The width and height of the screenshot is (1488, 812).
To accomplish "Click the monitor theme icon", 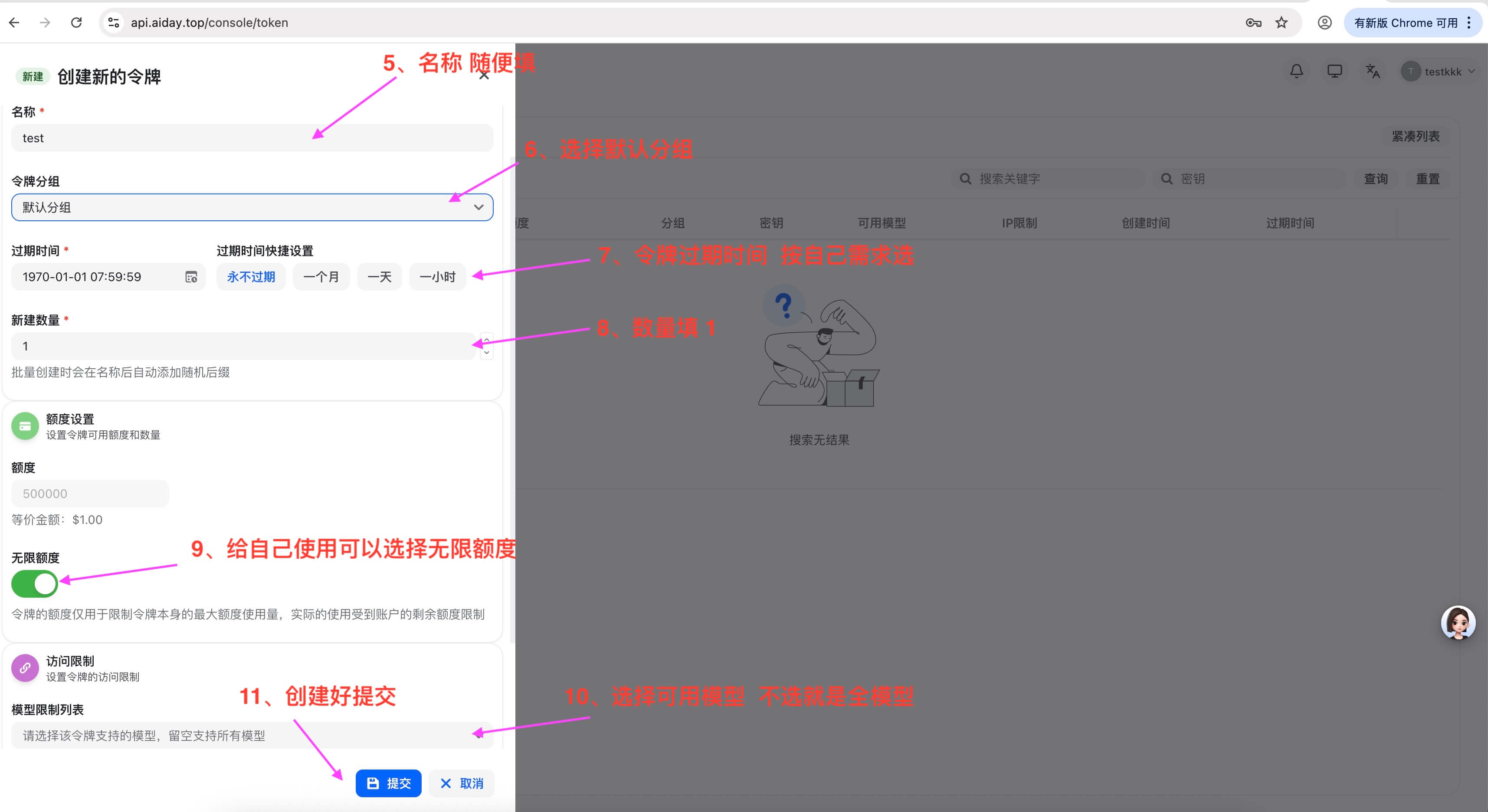I will point(1334,71).
